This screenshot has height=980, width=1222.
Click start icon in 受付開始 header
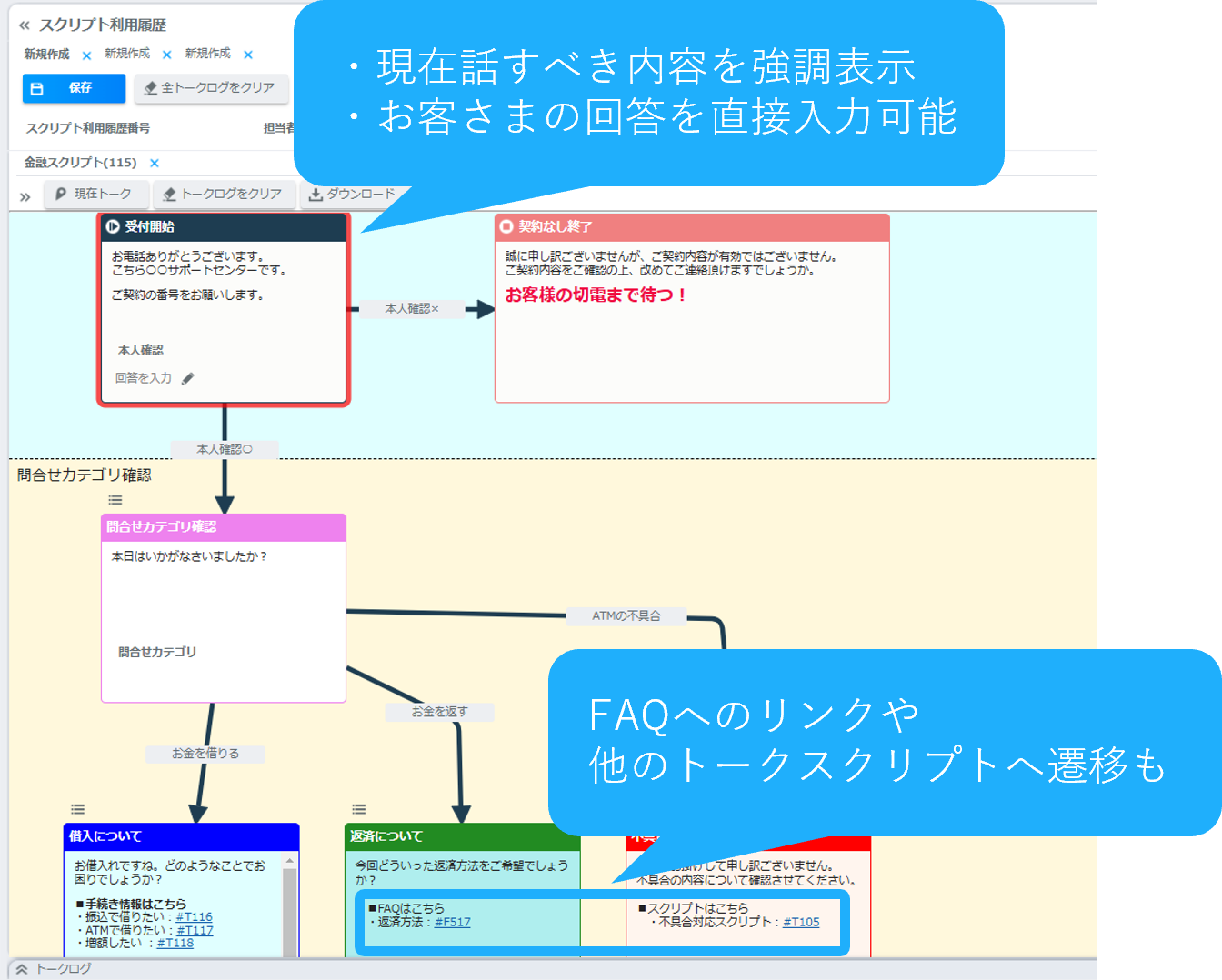tap(113, 227)
